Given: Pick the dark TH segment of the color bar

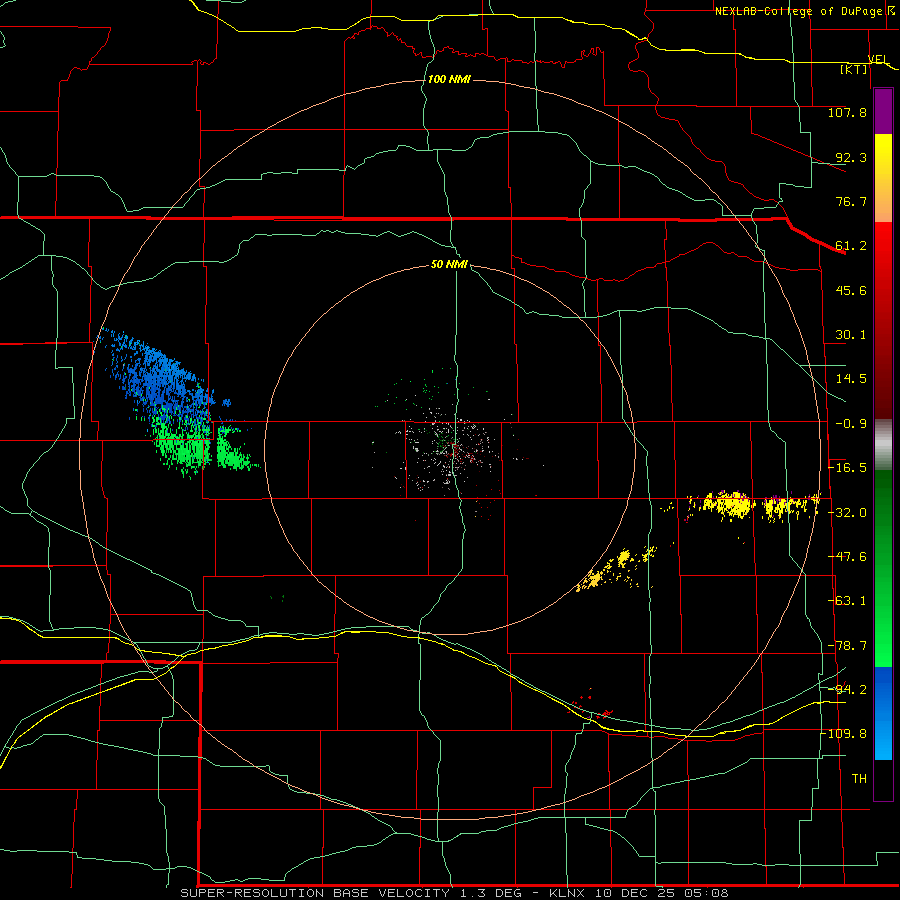Looking at the screenshot, I should (883, 779).
